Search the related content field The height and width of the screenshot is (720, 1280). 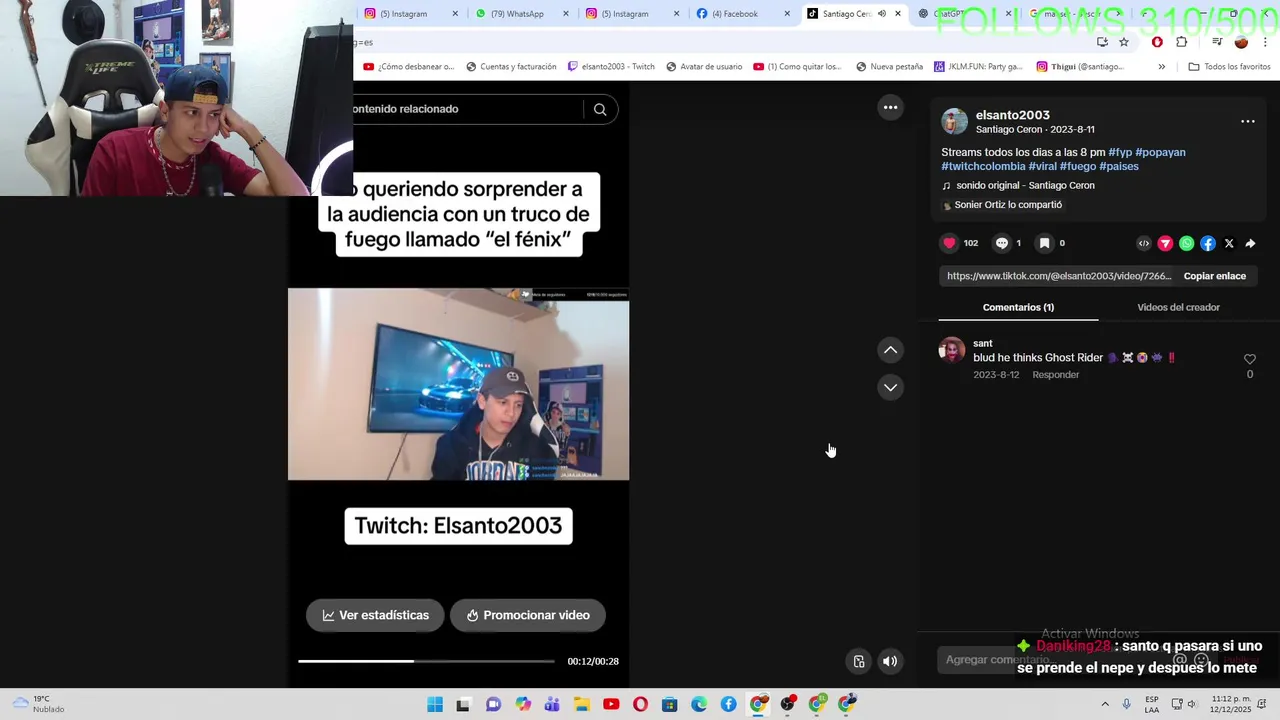tap(465, 109)
